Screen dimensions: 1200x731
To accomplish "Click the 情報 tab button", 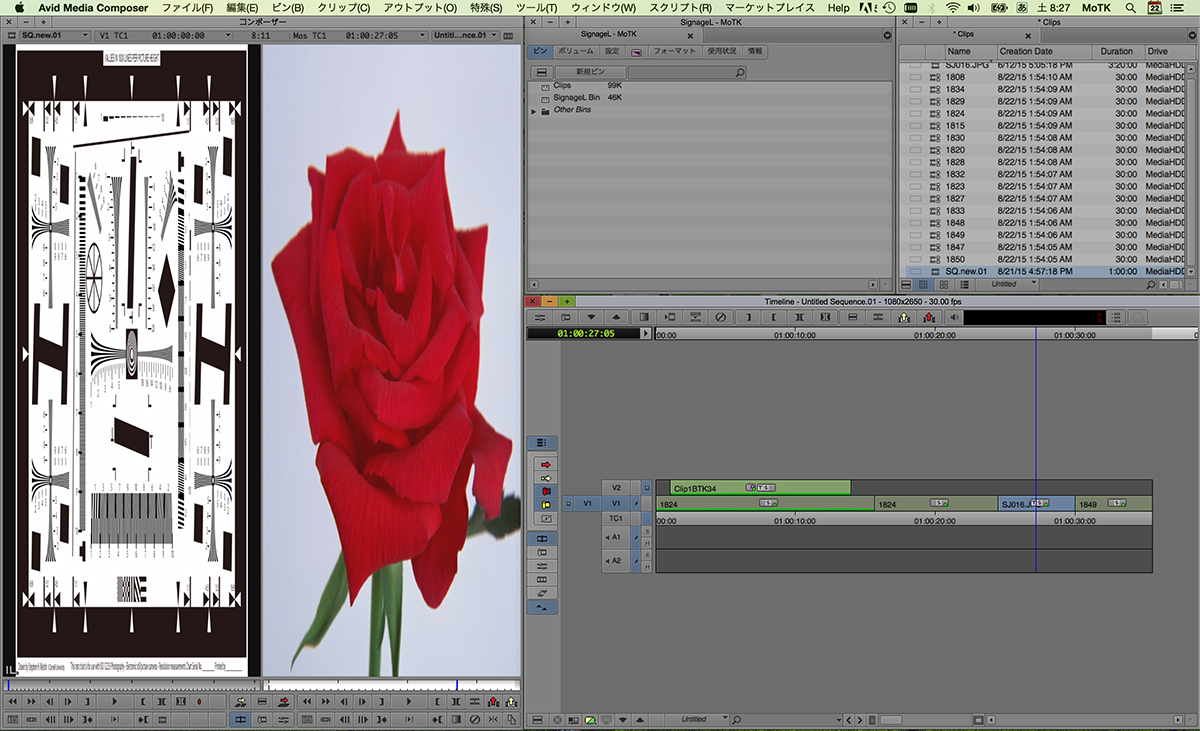I will point(755,50).
